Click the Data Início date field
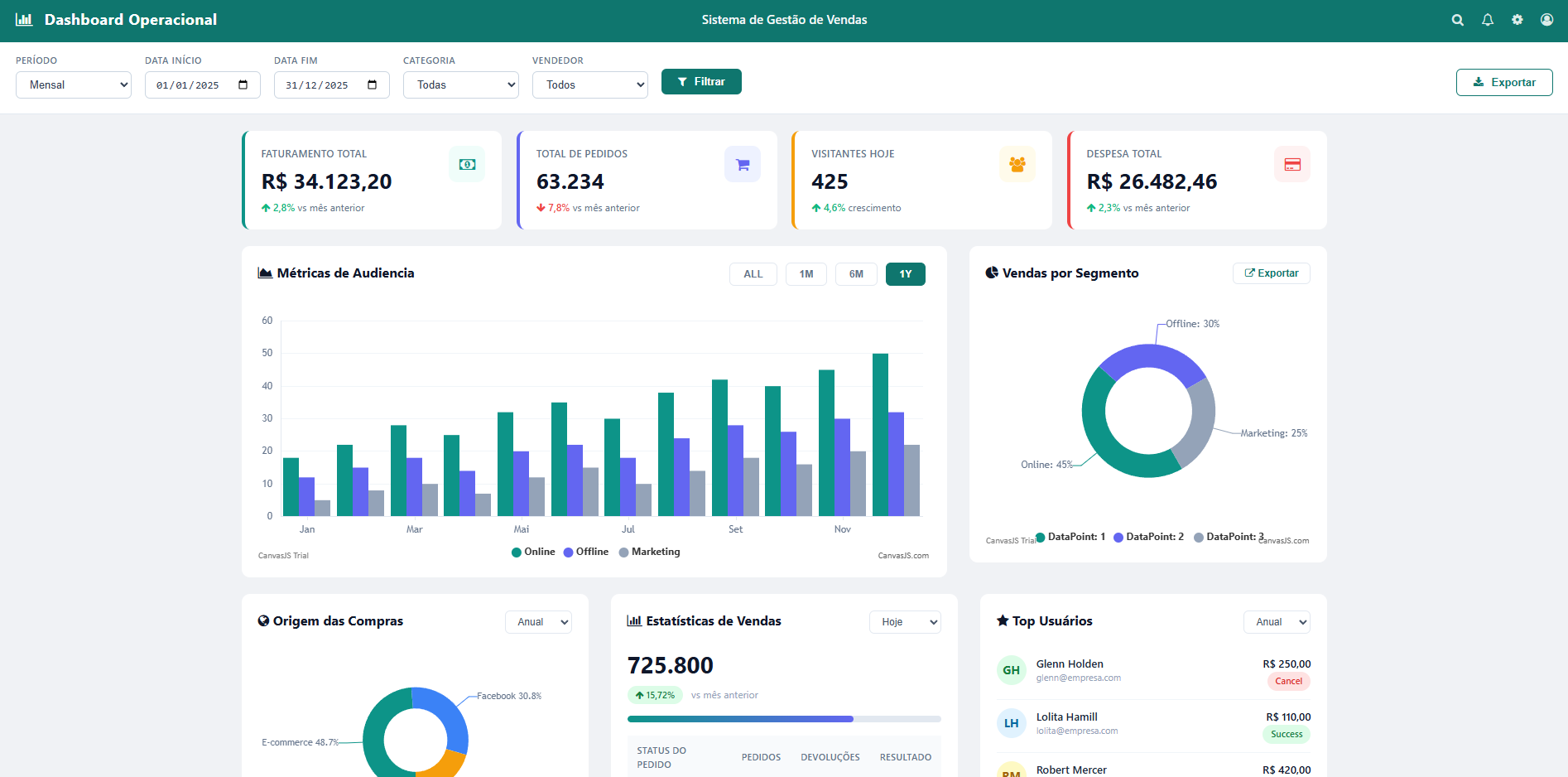This screenshot has width=1568, height=777. click(x=203, y=84)
